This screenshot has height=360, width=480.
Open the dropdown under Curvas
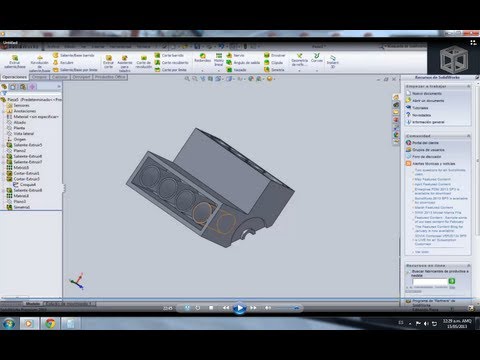[x=317, y=71]
